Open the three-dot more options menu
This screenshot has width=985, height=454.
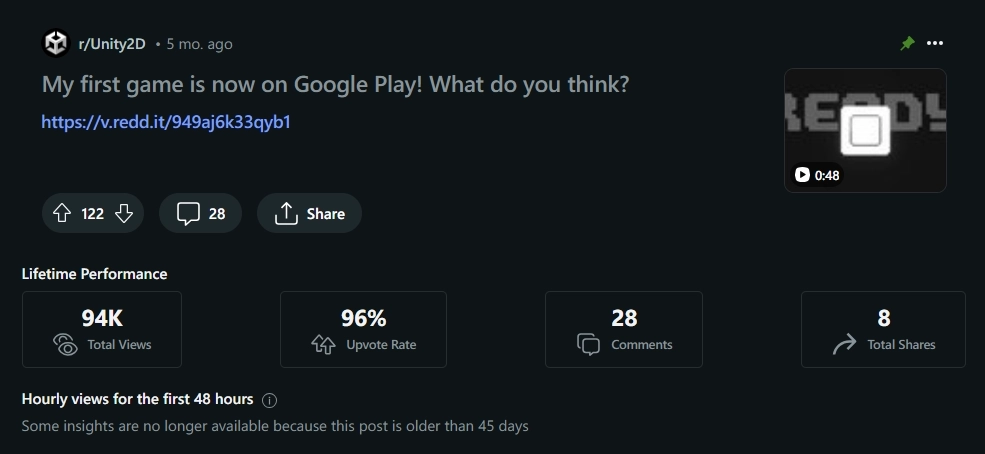(x=935, y=43)
